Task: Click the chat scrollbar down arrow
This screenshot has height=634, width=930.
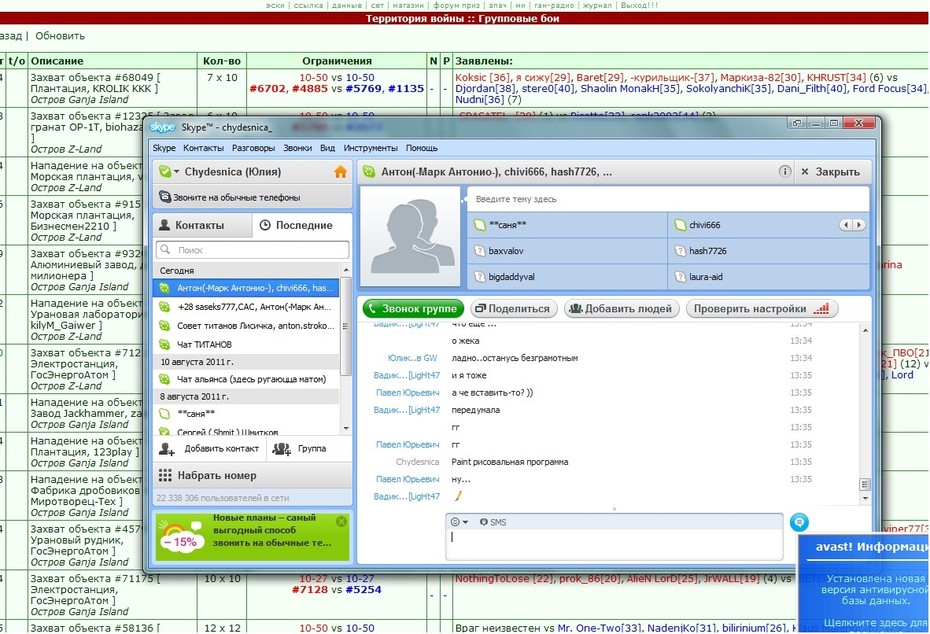Action: point(865,498)
